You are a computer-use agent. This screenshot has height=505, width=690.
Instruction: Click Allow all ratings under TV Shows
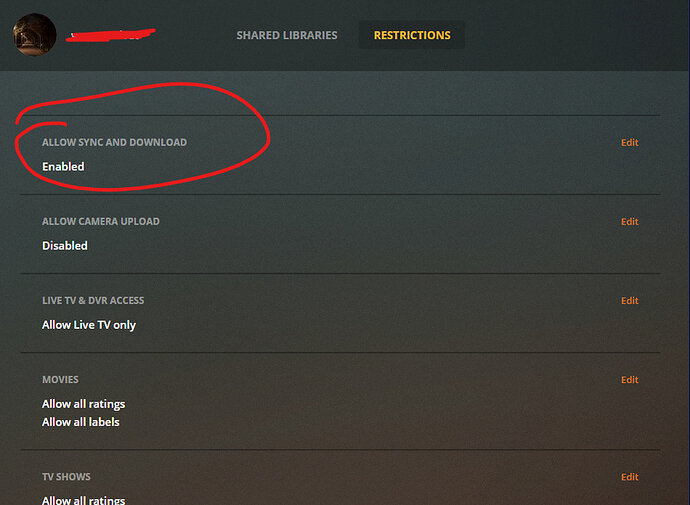coord(84,500)
